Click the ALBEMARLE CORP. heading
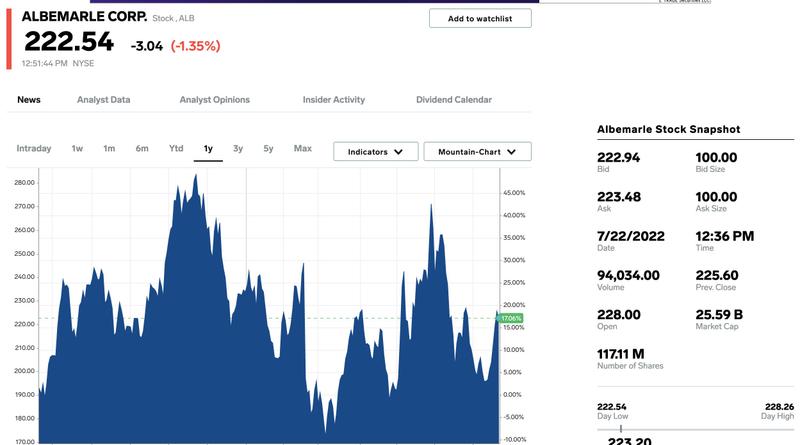The width and height of the screenshot is (800, 445). point(84,16)
